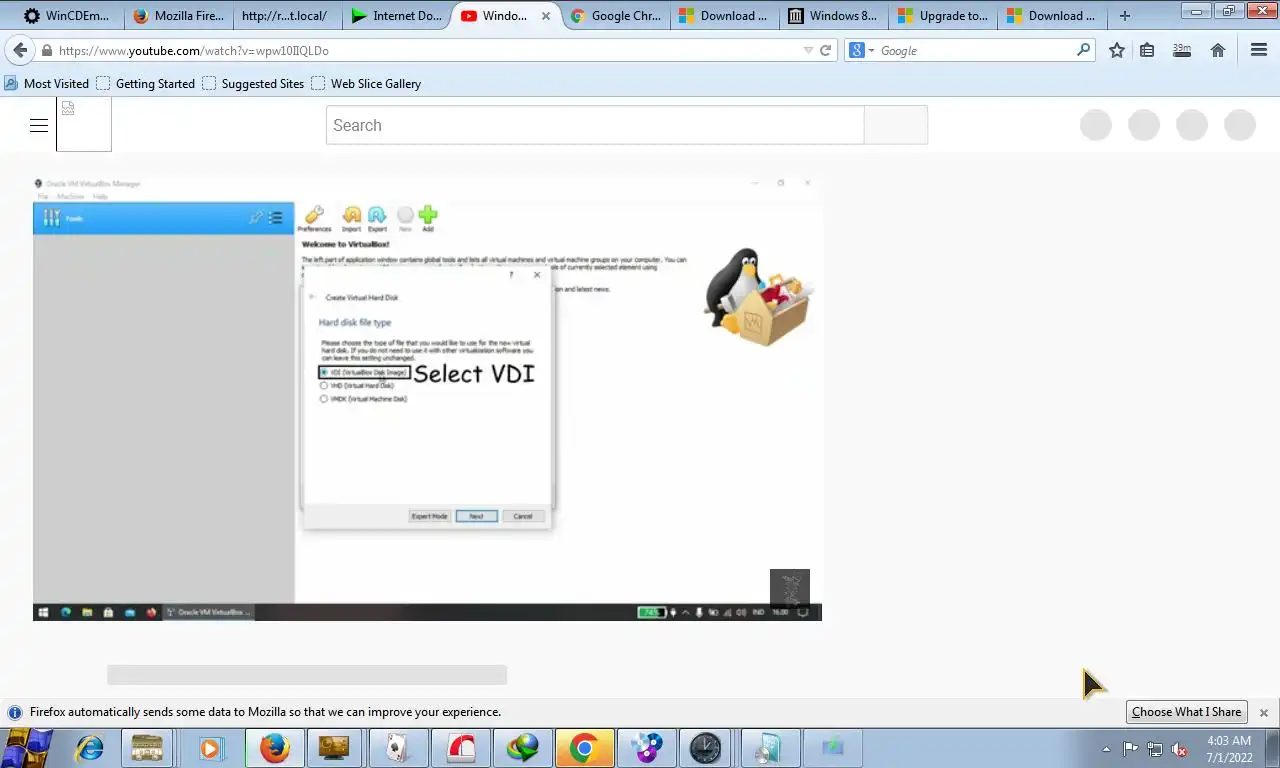Viewport: 1280px width, 768px height.
Task: Open the Getting Started bookmark
Action: 145,83
